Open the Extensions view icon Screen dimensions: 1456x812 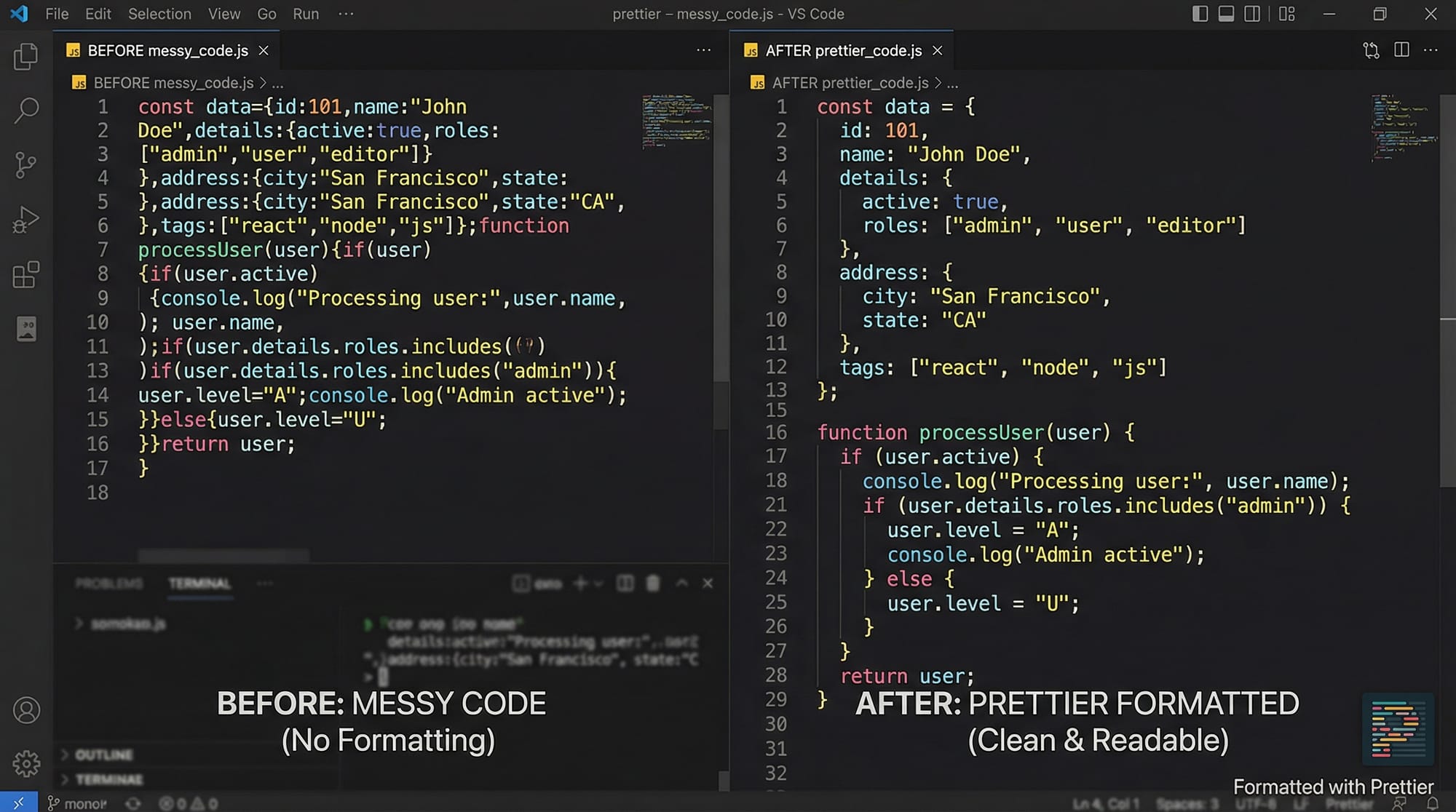tap(26, 274)
